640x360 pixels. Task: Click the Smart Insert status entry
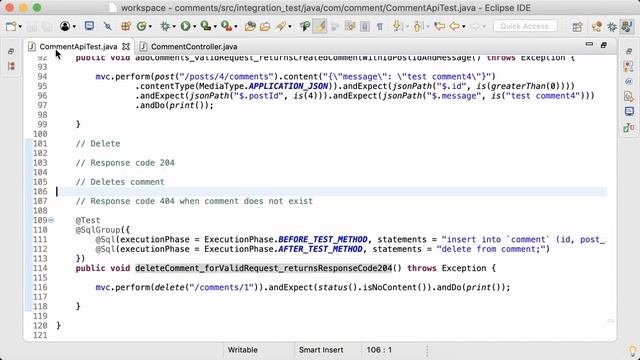point(321,350)
